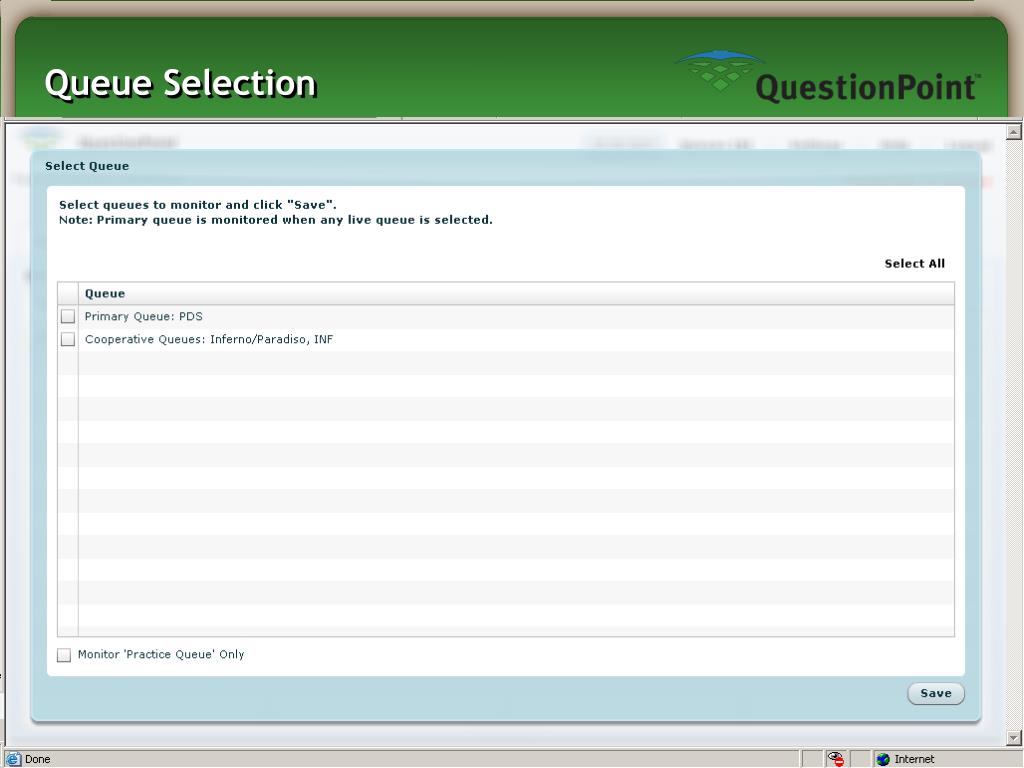The width and height of the screenshot is (1024, 768).
Task: Select the Primary Queue: PDS row text
Action: pos(144,317)
